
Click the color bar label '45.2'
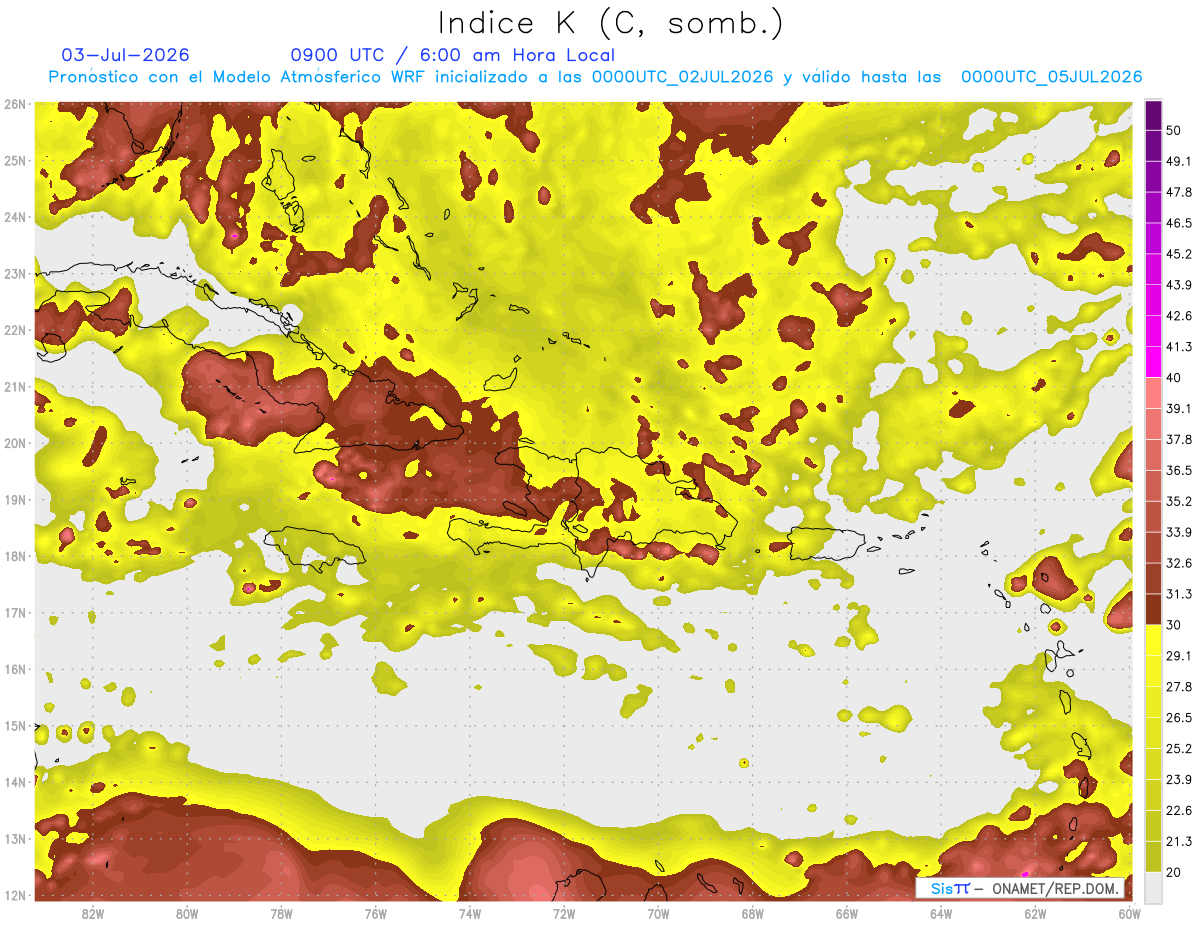tap(1179, 254)
